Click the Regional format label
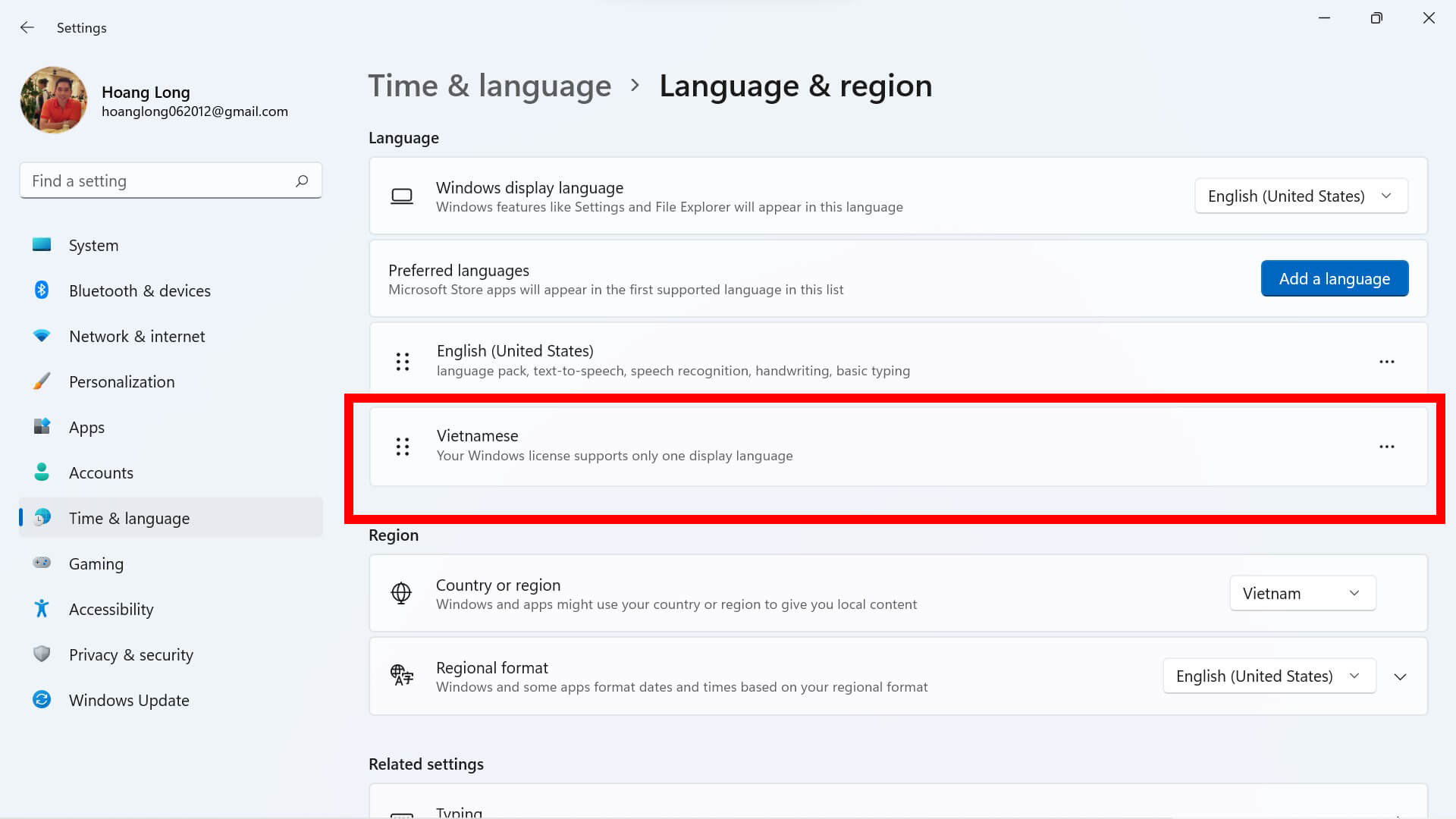Viewport: 1456px width, 819px height. 491,668
